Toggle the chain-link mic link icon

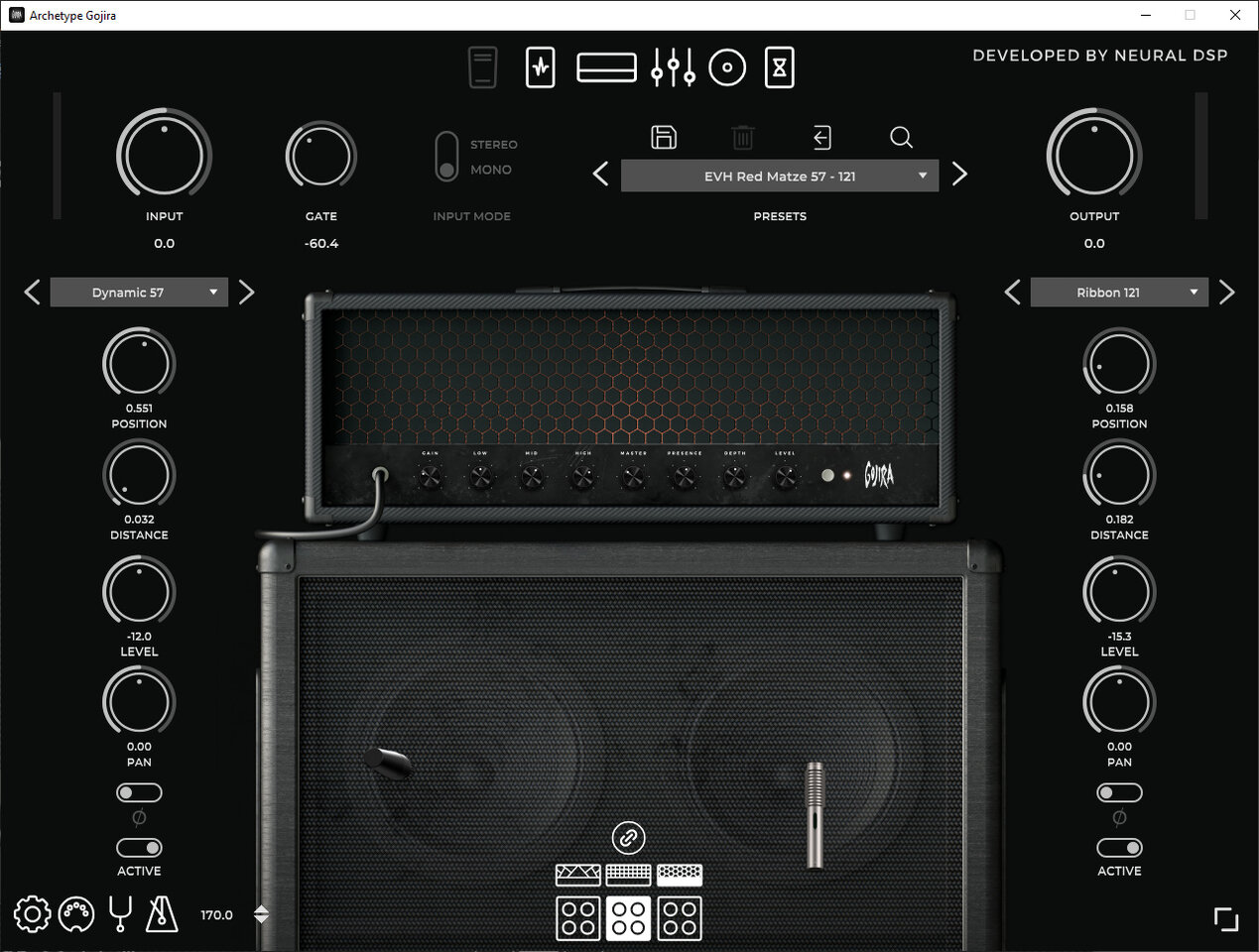[x=628, y=838]
